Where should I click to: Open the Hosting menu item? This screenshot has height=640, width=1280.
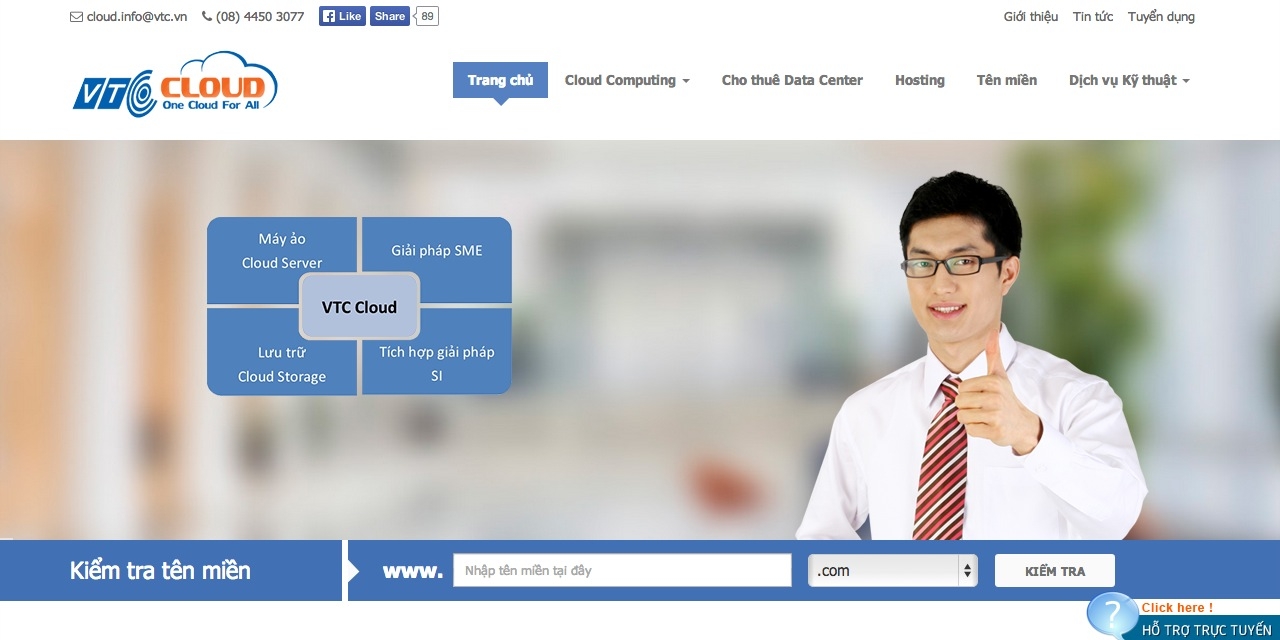pyautogui.click(x=920, y=80)
